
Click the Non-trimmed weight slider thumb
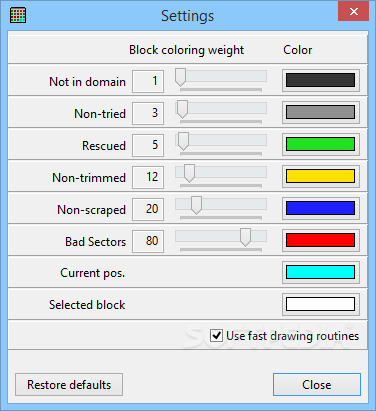tap(189, 173)
